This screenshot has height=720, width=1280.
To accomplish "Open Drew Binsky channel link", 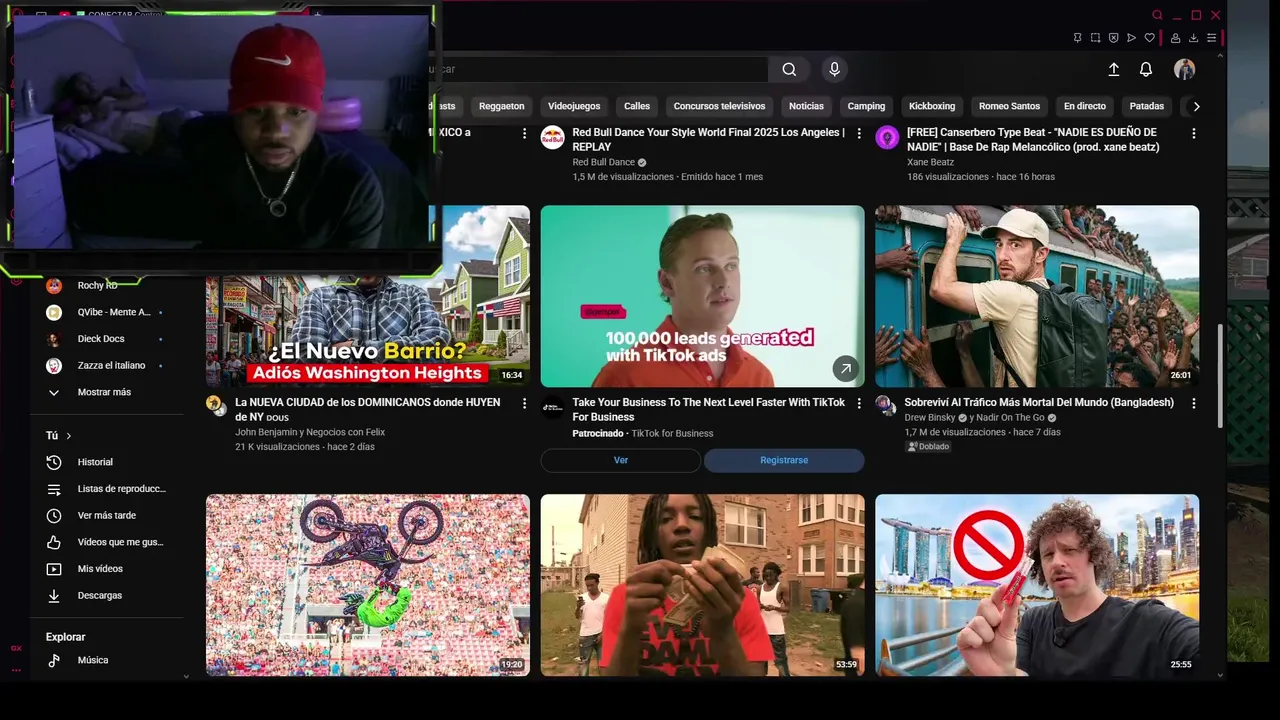I will (x=929, y=418).
